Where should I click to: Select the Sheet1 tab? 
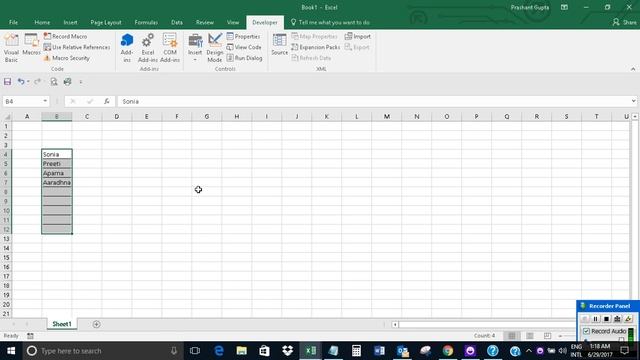click(62, 324)
